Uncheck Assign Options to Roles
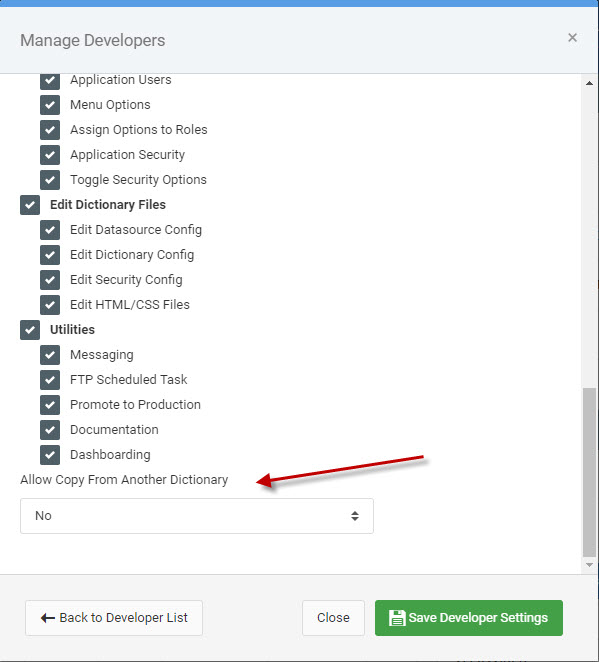Viewport: 599px width, 662px height. click(50, 130)
